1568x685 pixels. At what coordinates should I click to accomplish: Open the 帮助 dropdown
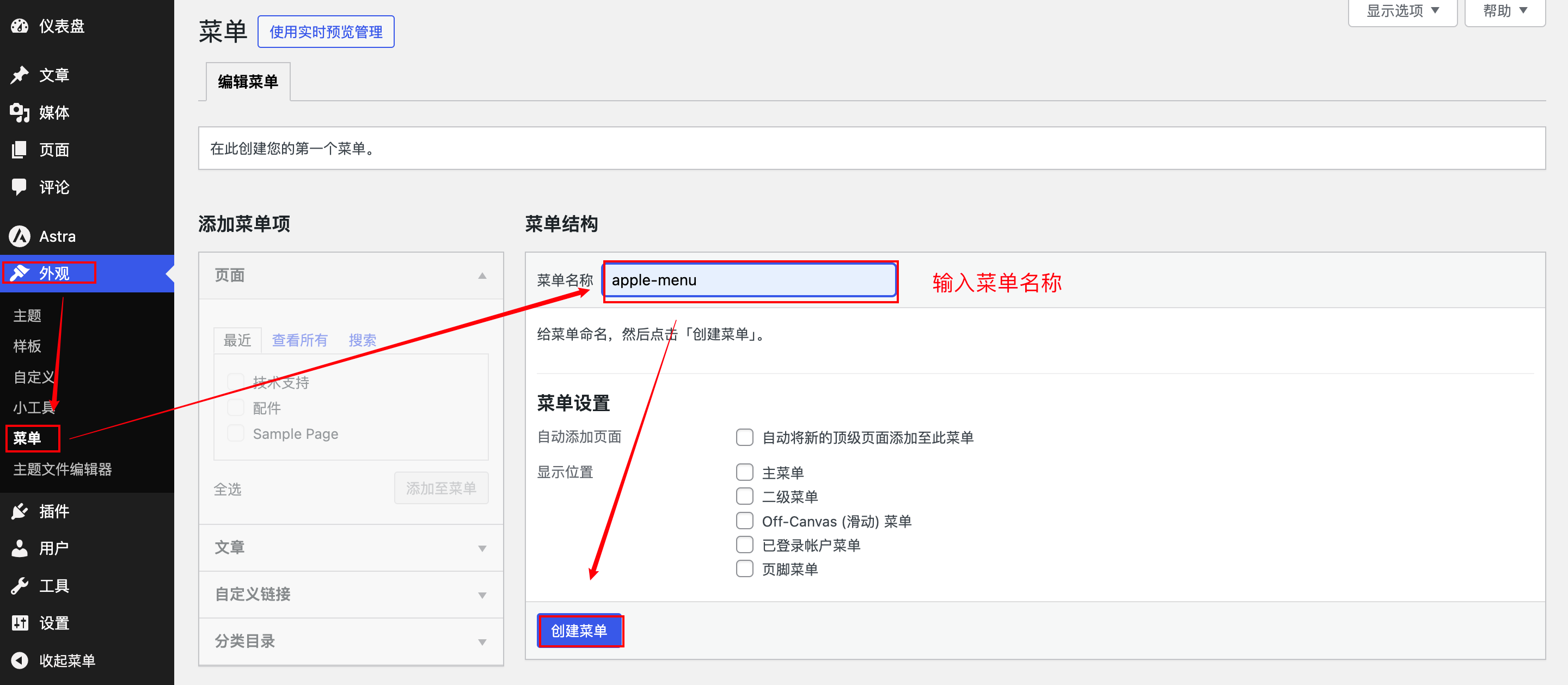point(1505,11)
